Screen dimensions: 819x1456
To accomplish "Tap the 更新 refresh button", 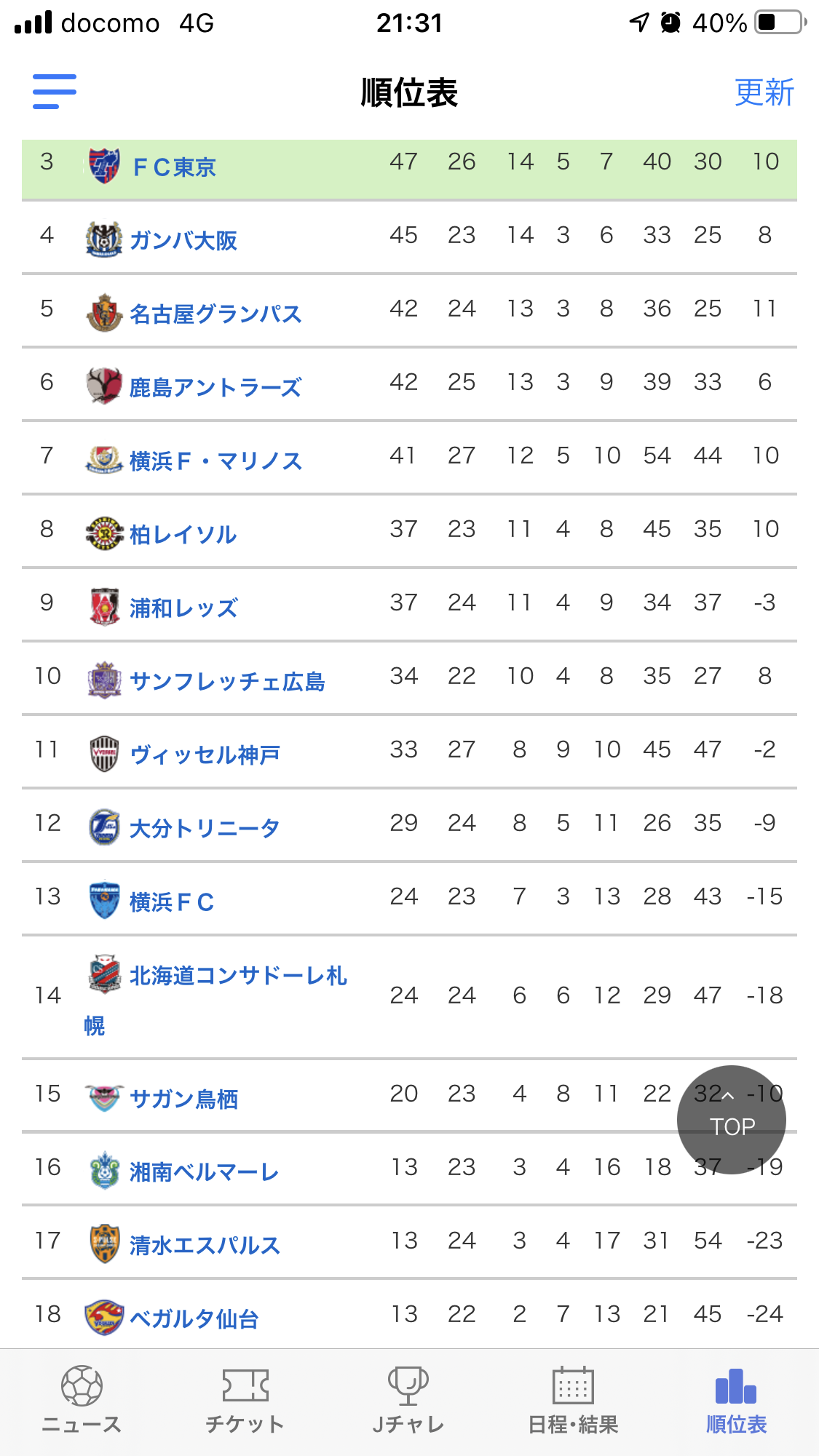I will [x=764, y=92].
